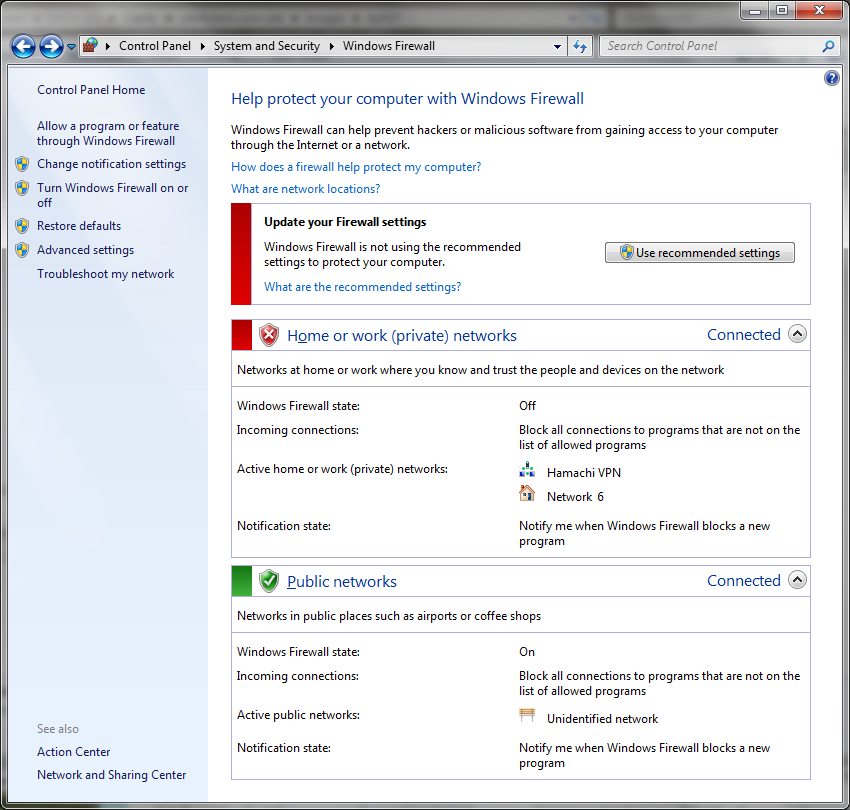Open Allow a program or feature link
Image resolution: width=850 pixels, height=810 pixels.
click(108, 133)
